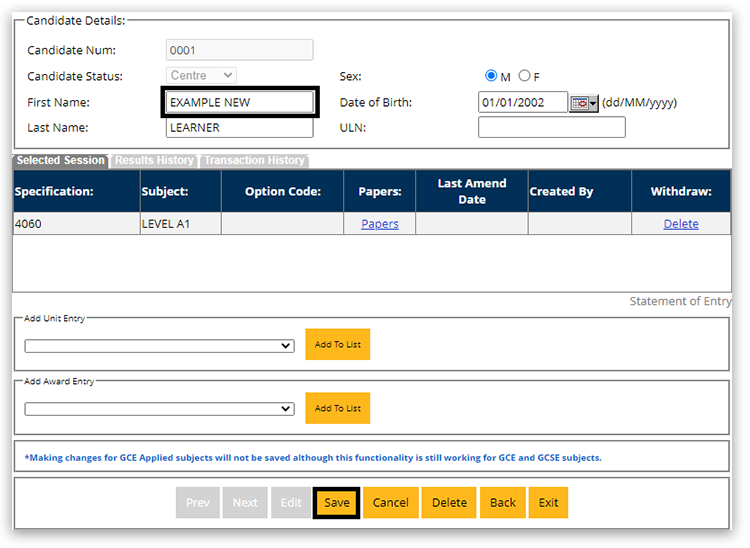
Task: Focus the ULN input field
Action: [x=551, y=127]
